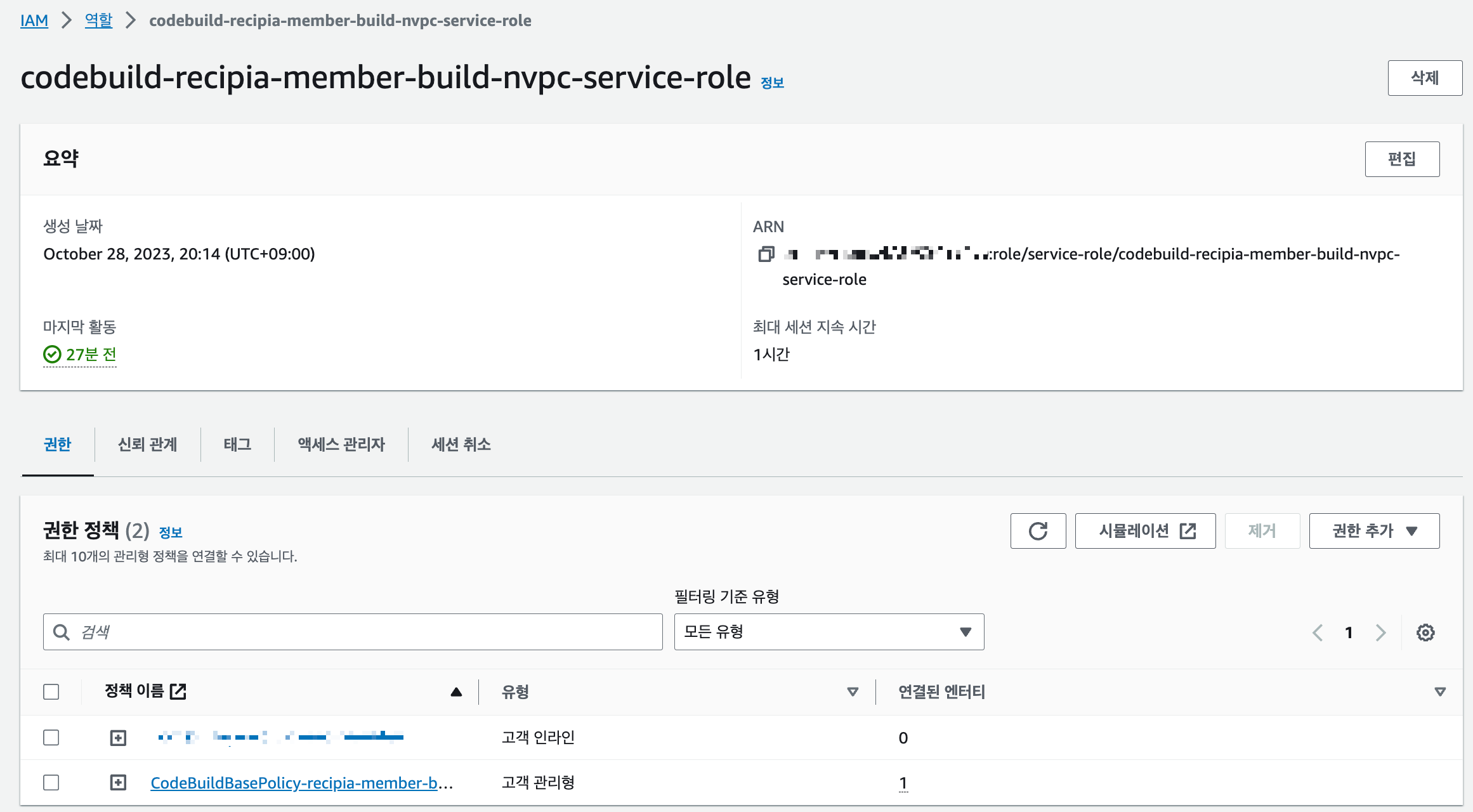This screenshot has height=812, width=1473.
Task: Expand the CodeBuildBasePolicy policy details
Action: point(118,782)
